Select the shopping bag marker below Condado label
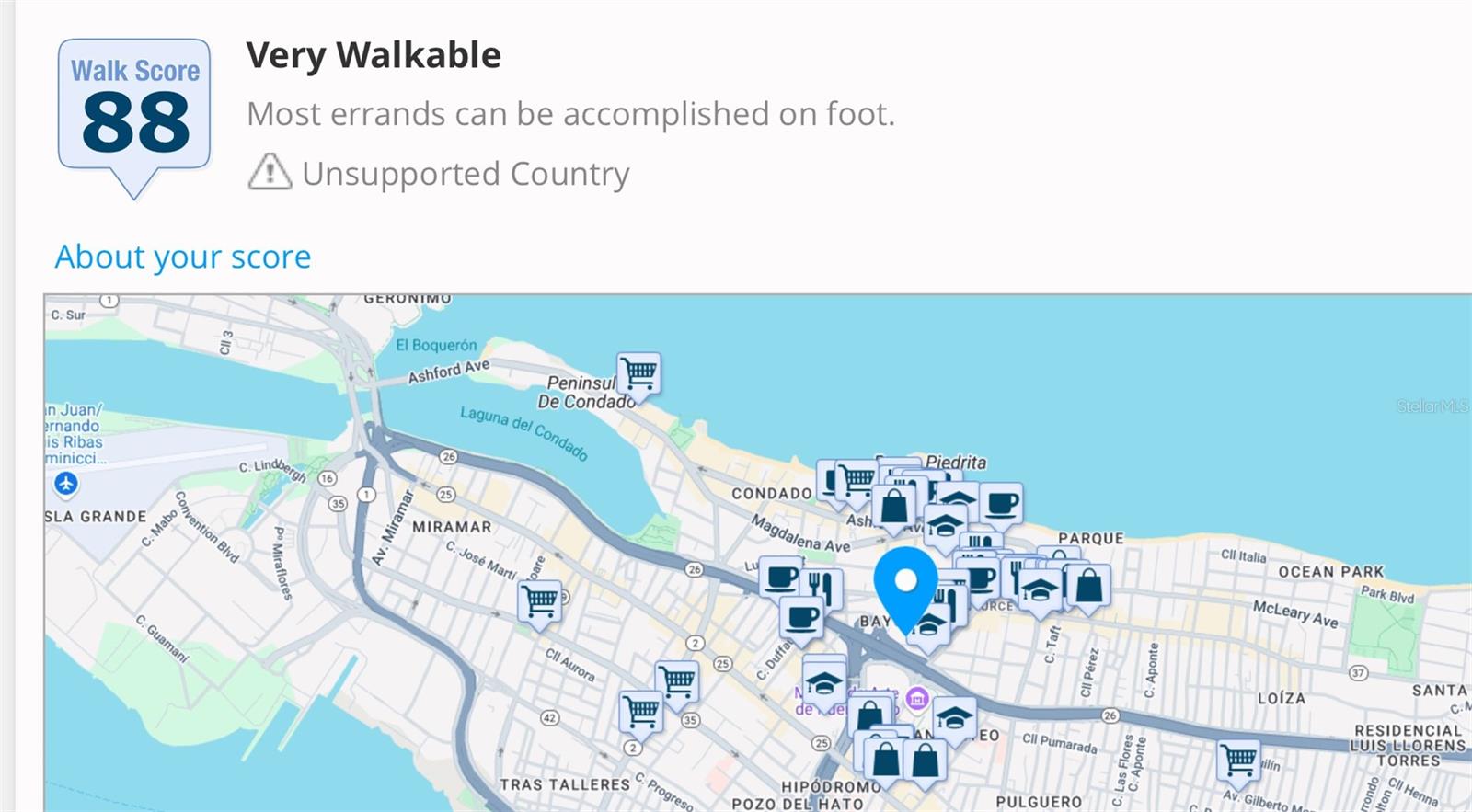Viewport: 1472px width, 812px height. coord(893,506)
